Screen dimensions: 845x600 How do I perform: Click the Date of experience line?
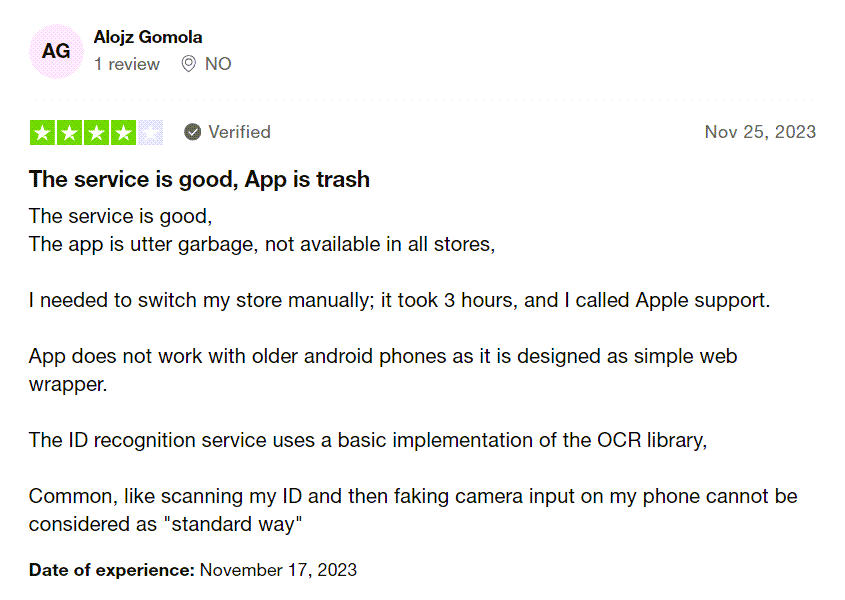click(x=193, y=570)
